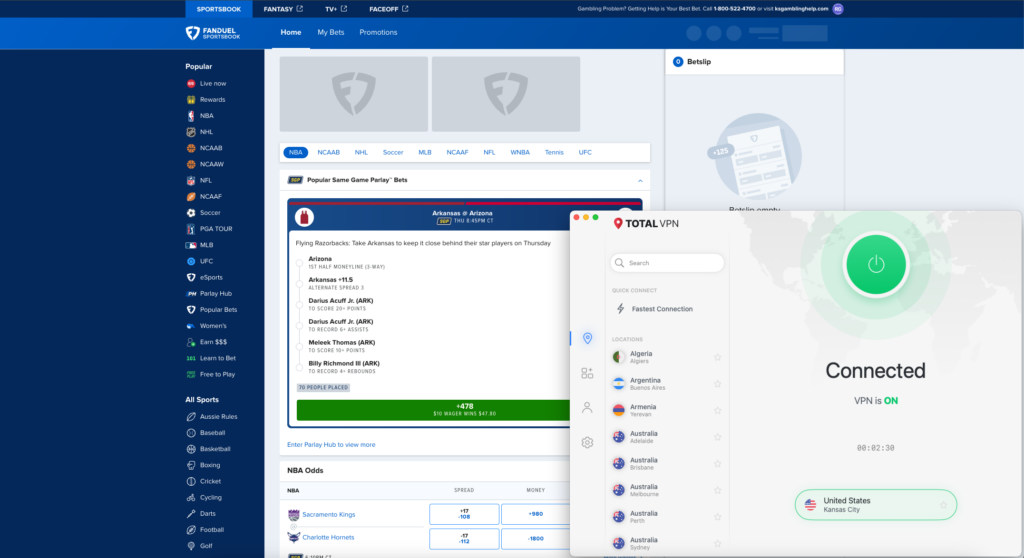This screenshot has width=1024, height=558.
Task: Select the NBA icon in the Popular sidebar
Action: pos(191,116)
